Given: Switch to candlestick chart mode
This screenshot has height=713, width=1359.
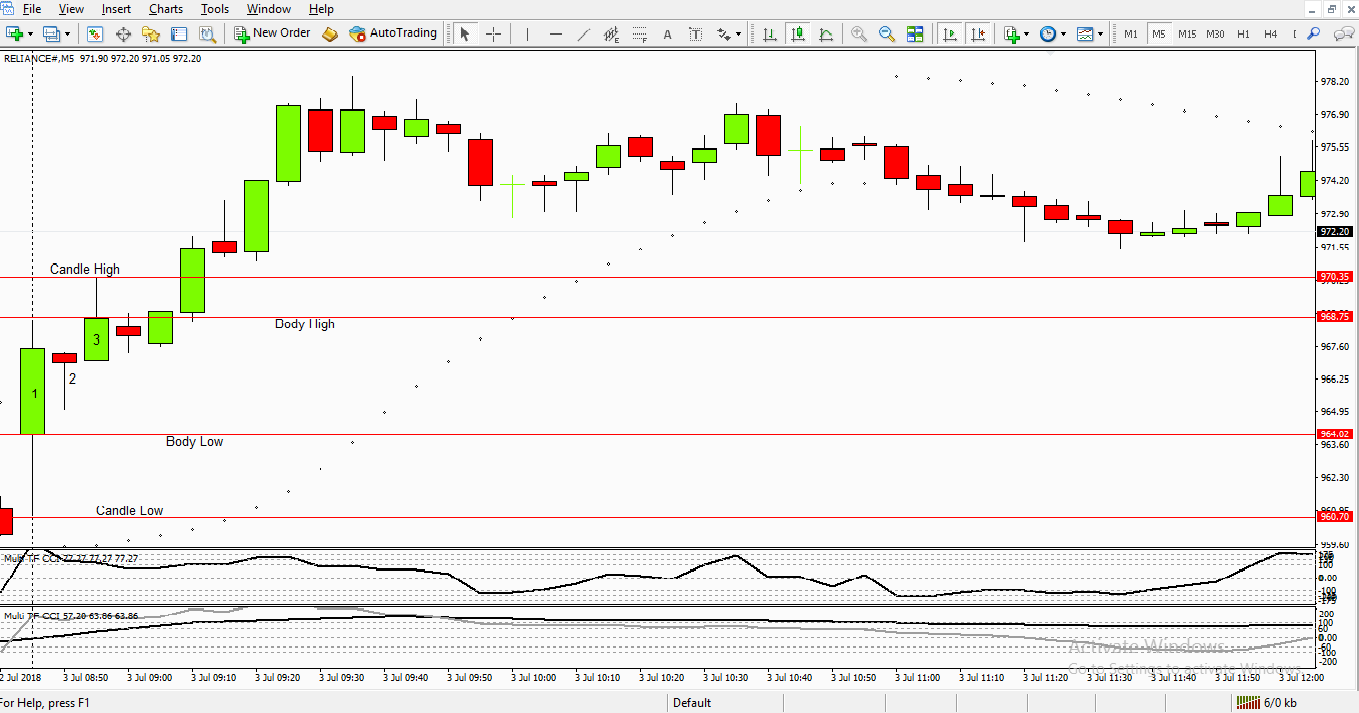Looking at the screenshot, I should (x=797, y=34).
